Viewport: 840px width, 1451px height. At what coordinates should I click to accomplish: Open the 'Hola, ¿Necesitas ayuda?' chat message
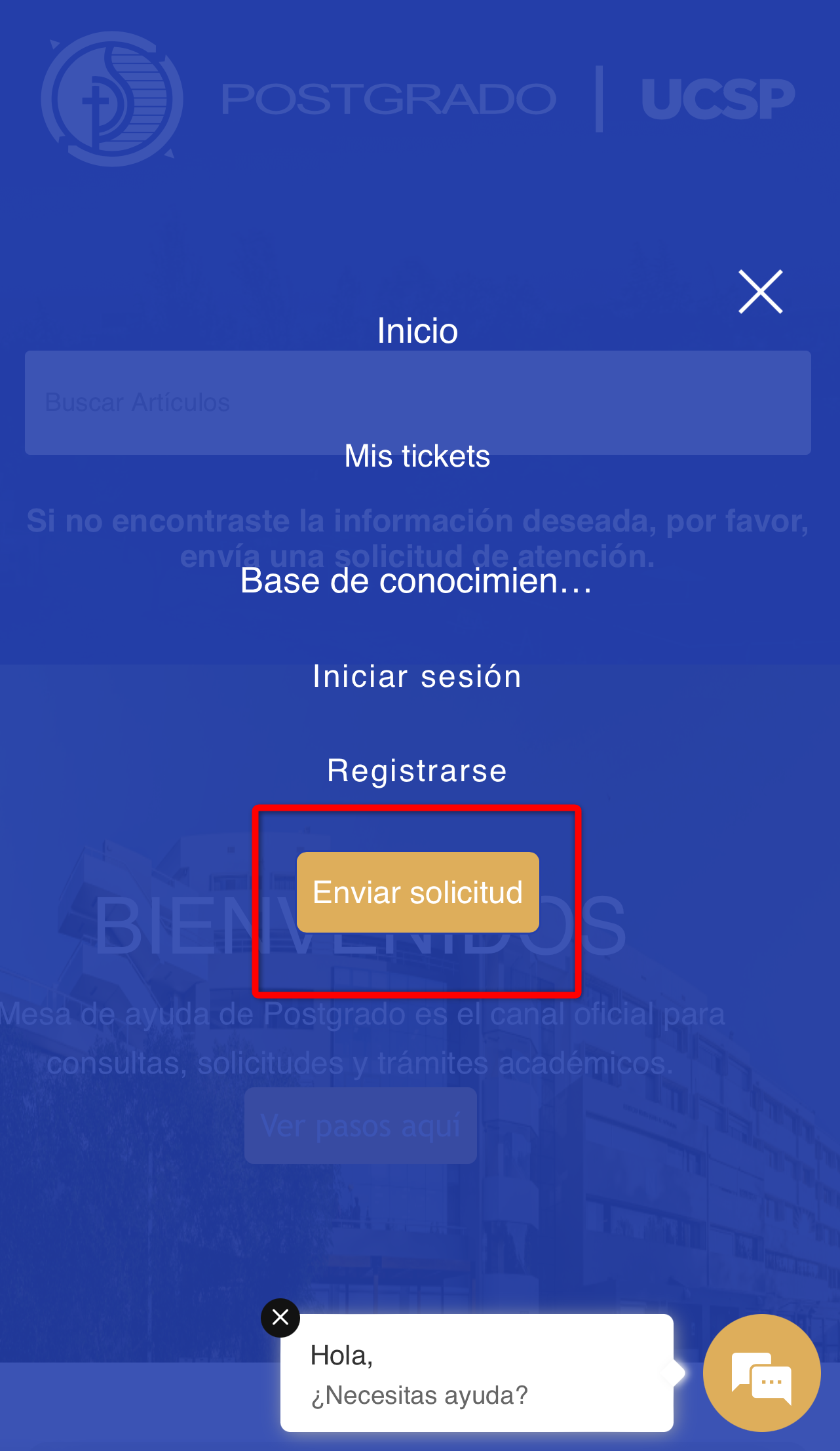tap(477, 1373)
